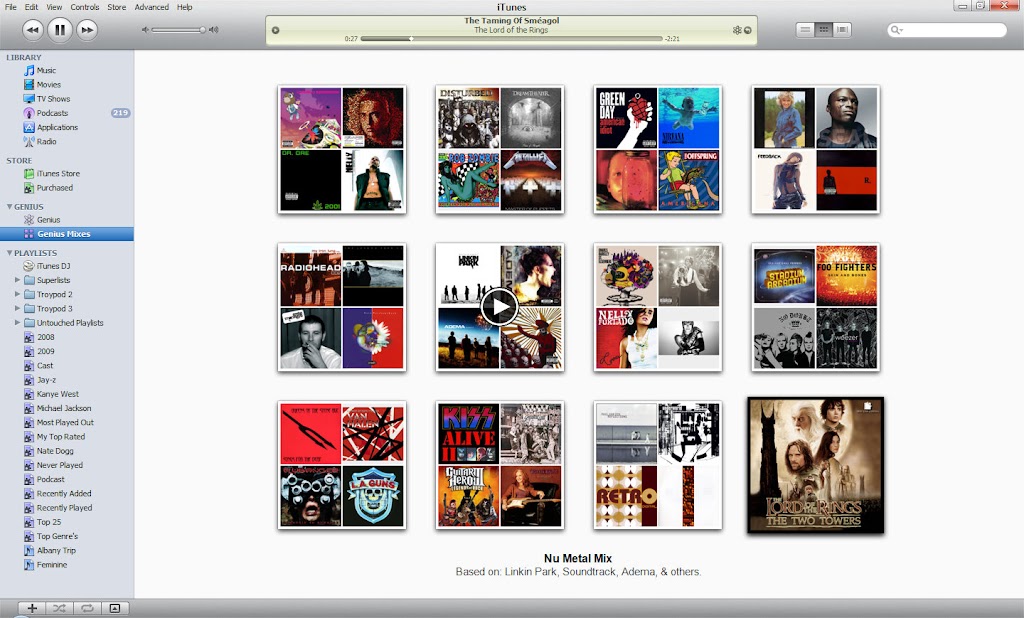Open the Controls menu
This screenshot has width=1024, height=618.
(x=85, y=7)
